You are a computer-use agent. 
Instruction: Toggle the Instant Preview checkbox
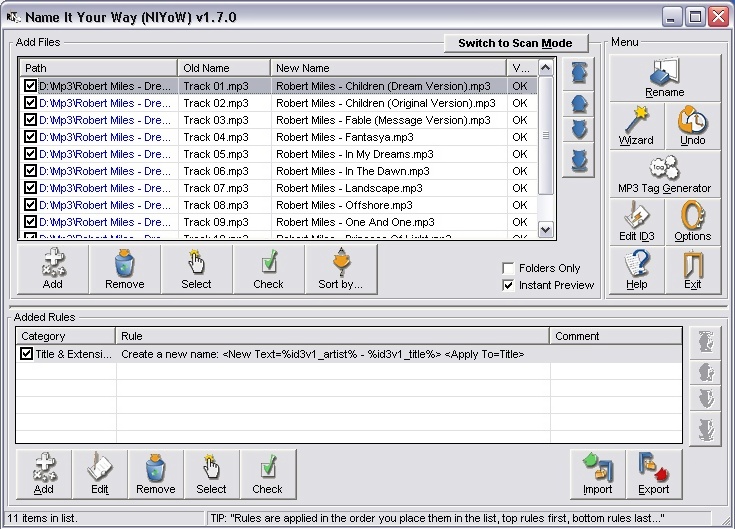click(509, 285)
